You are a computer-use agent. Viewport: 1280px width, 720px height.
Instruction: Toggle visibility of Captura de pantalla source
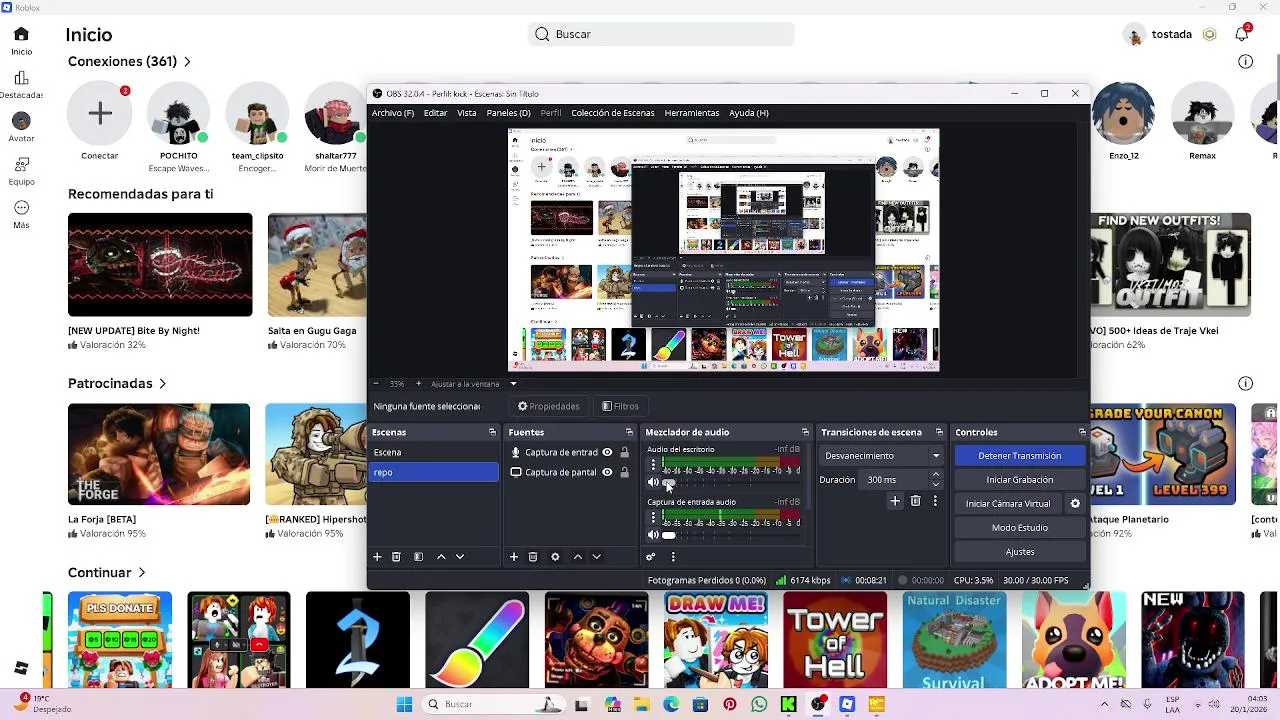[x=607, y=473]
